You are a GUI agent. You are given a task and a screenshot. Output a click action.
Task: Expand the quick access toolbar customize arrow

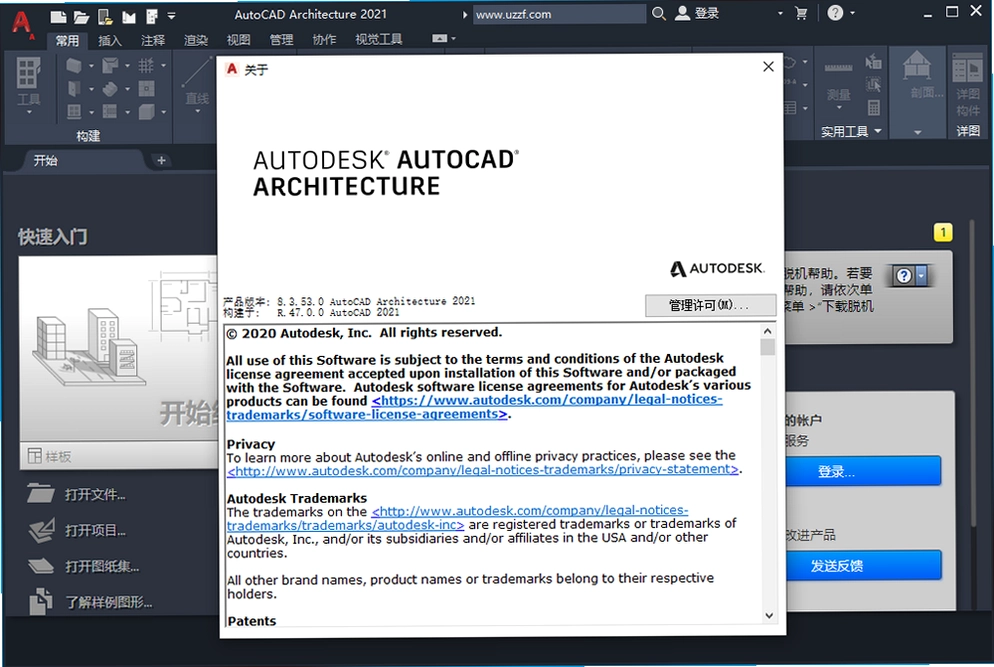tap(172, 16)
